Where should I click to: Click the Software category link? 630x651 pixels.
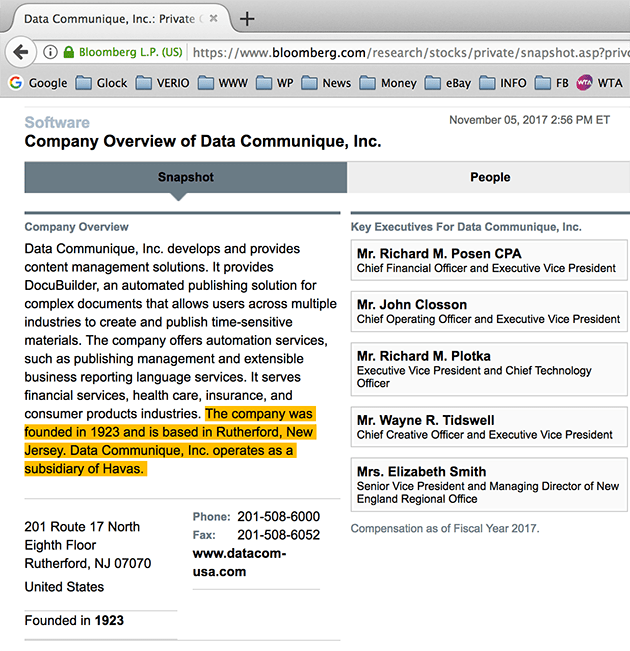click(x=57, y=122)
